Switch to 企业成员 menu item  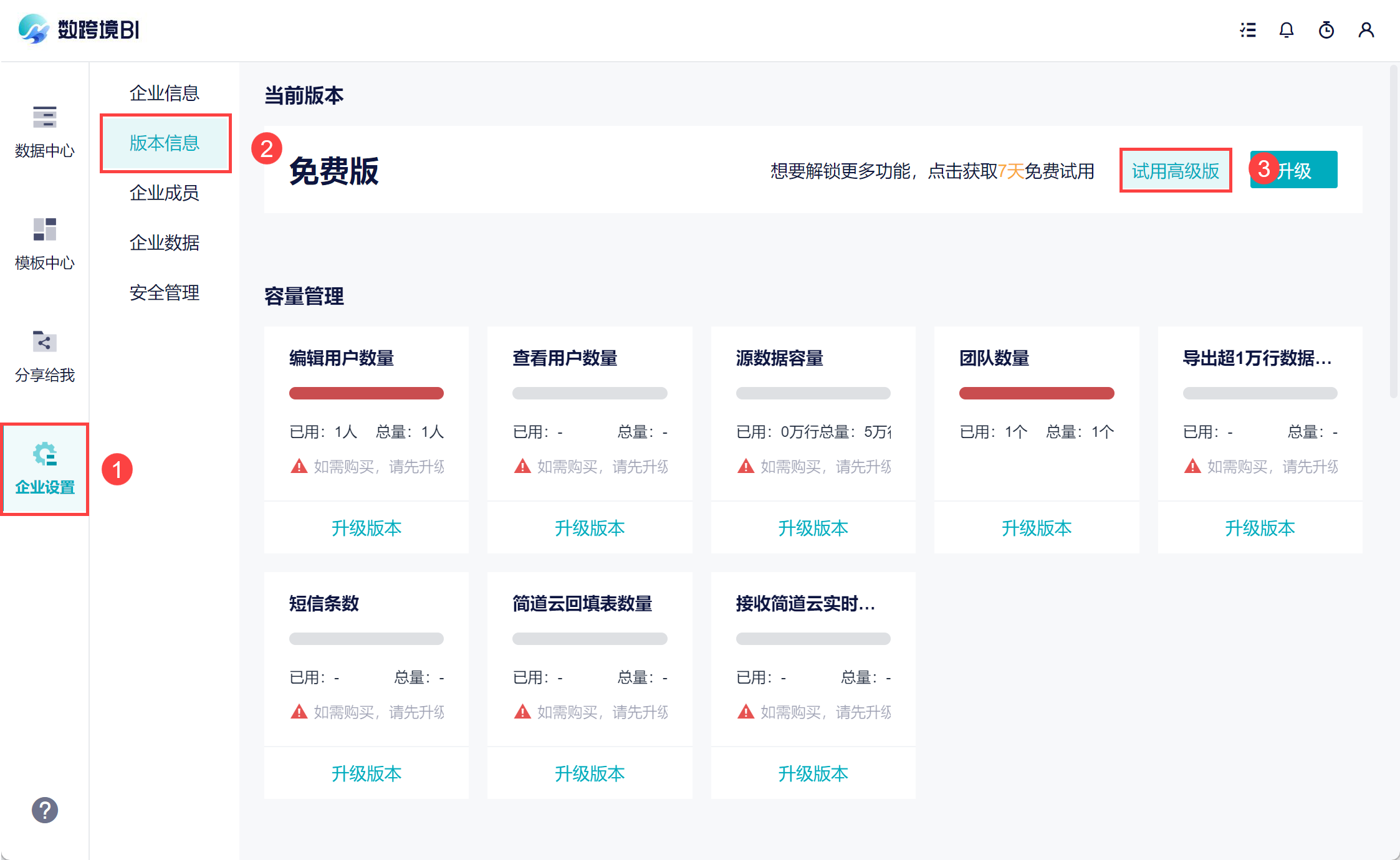click(165, 193)
